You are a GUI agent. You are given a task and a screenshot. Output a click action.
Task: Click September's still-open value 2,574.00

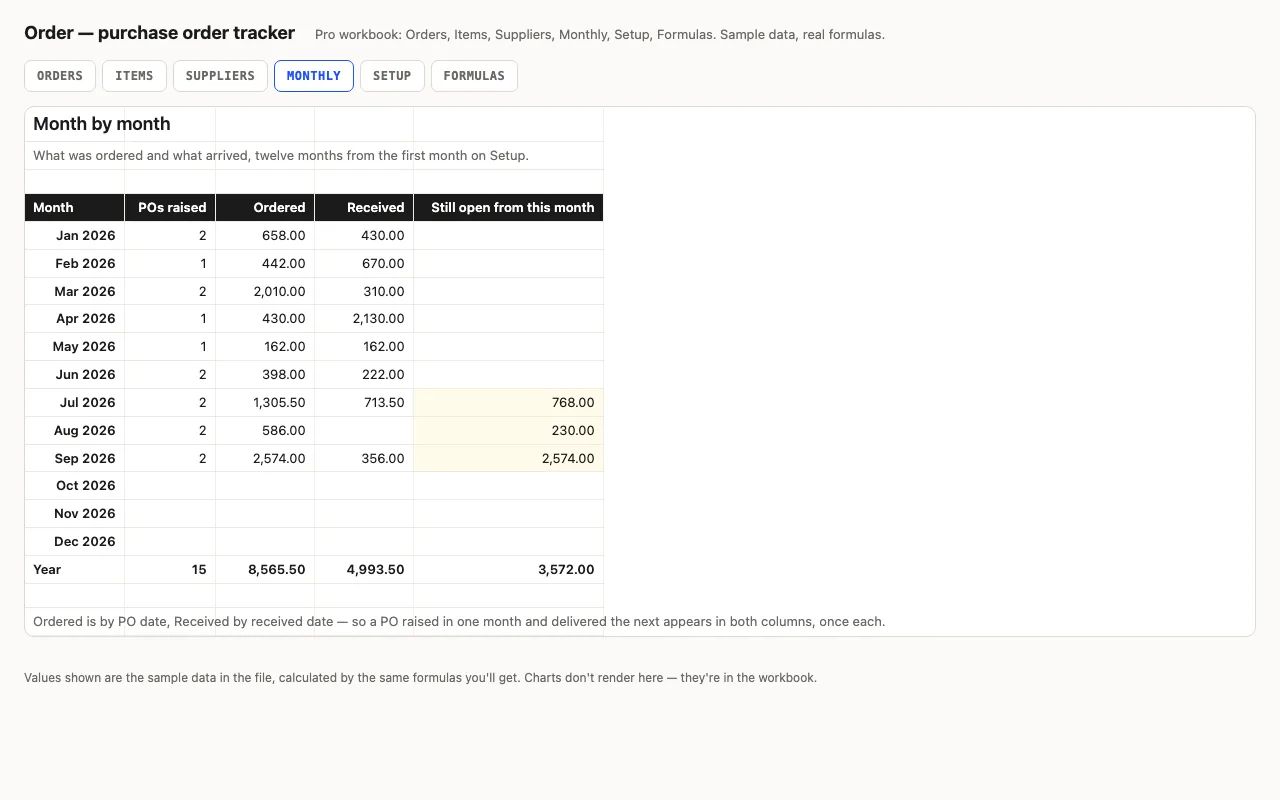(x=509, y=458)
